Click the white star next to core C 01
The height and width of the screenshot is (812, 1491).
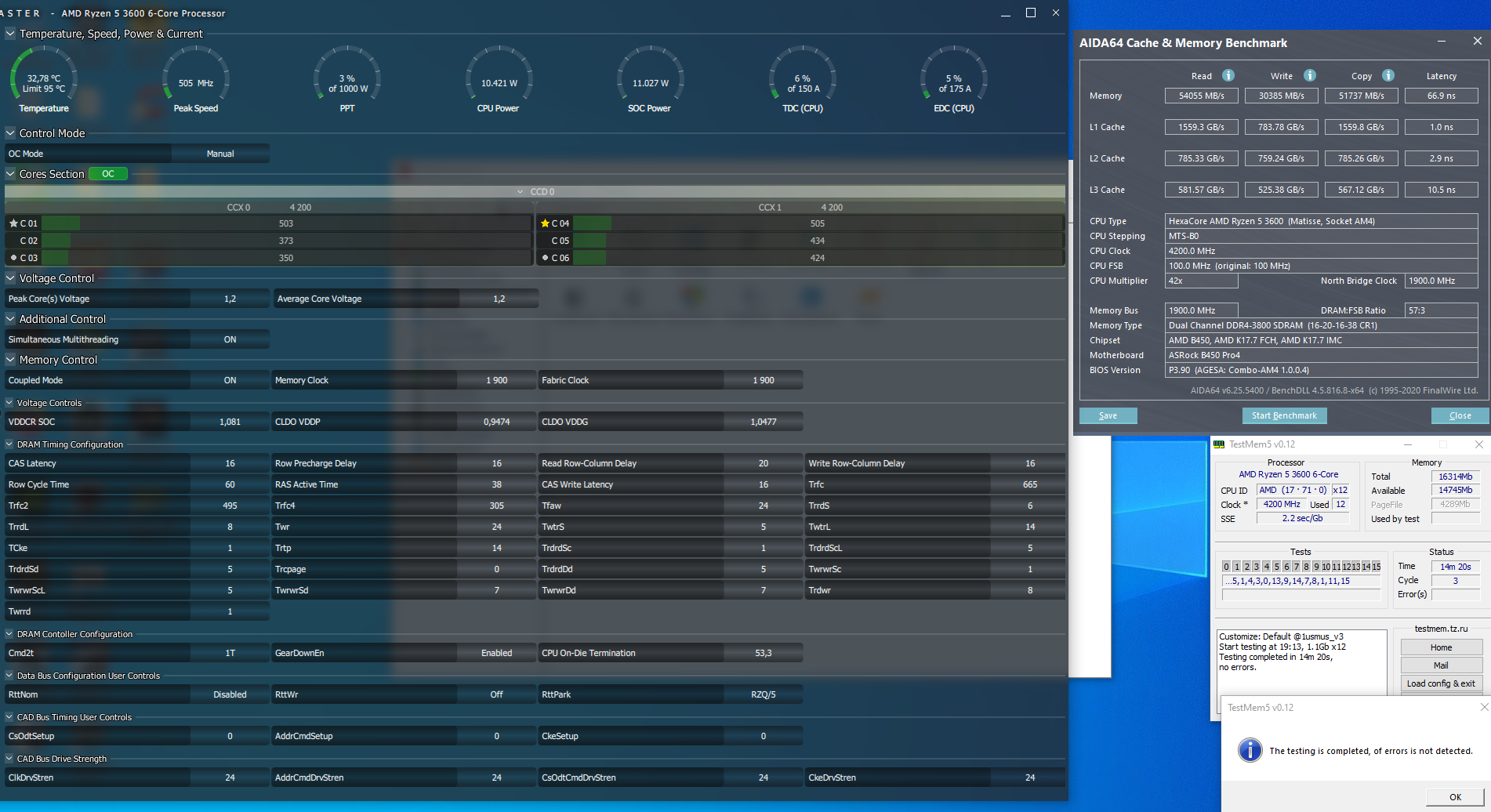coord(13,223)
